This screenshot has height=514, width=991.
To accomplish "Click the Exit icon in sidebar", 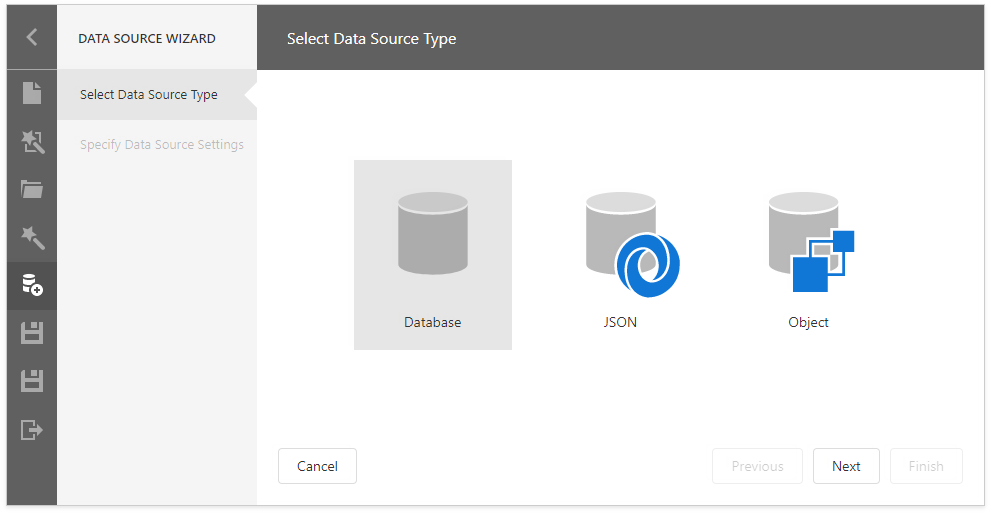I will coord(32,430).
